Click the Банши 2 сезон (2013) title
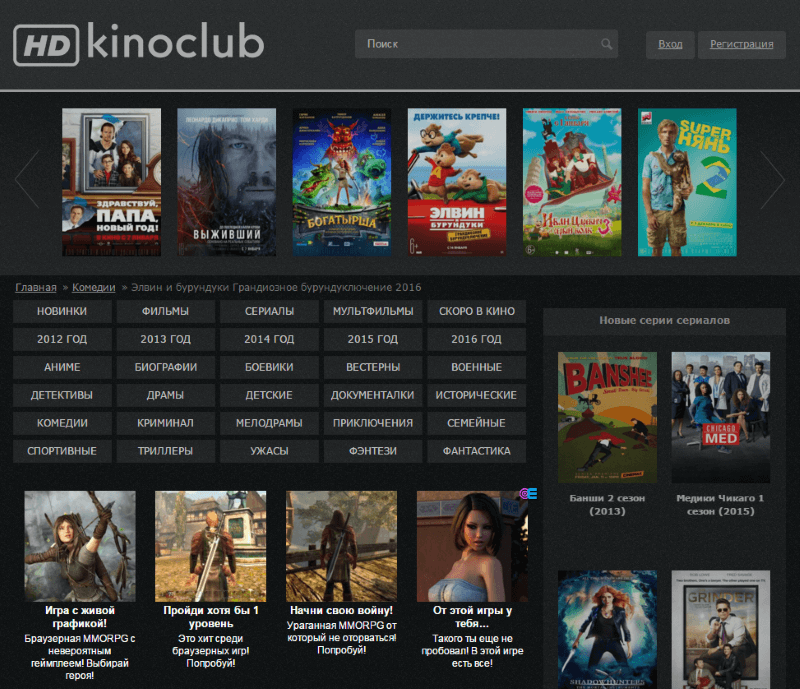Viewport: 800px width, 689px height. (607, 505)
